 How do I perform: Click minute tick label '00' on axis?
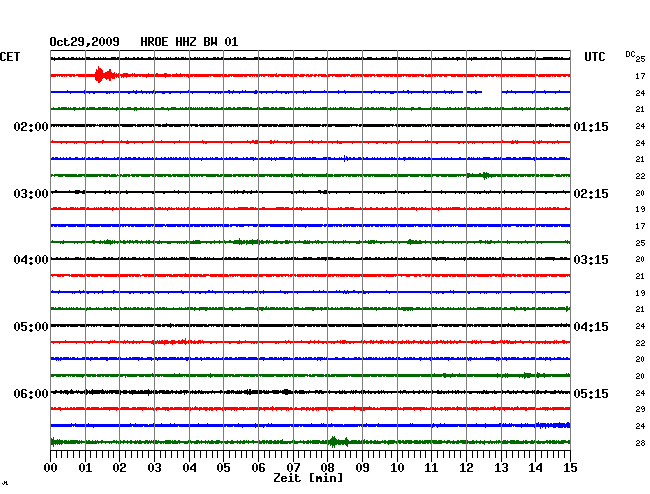(51, 468)
